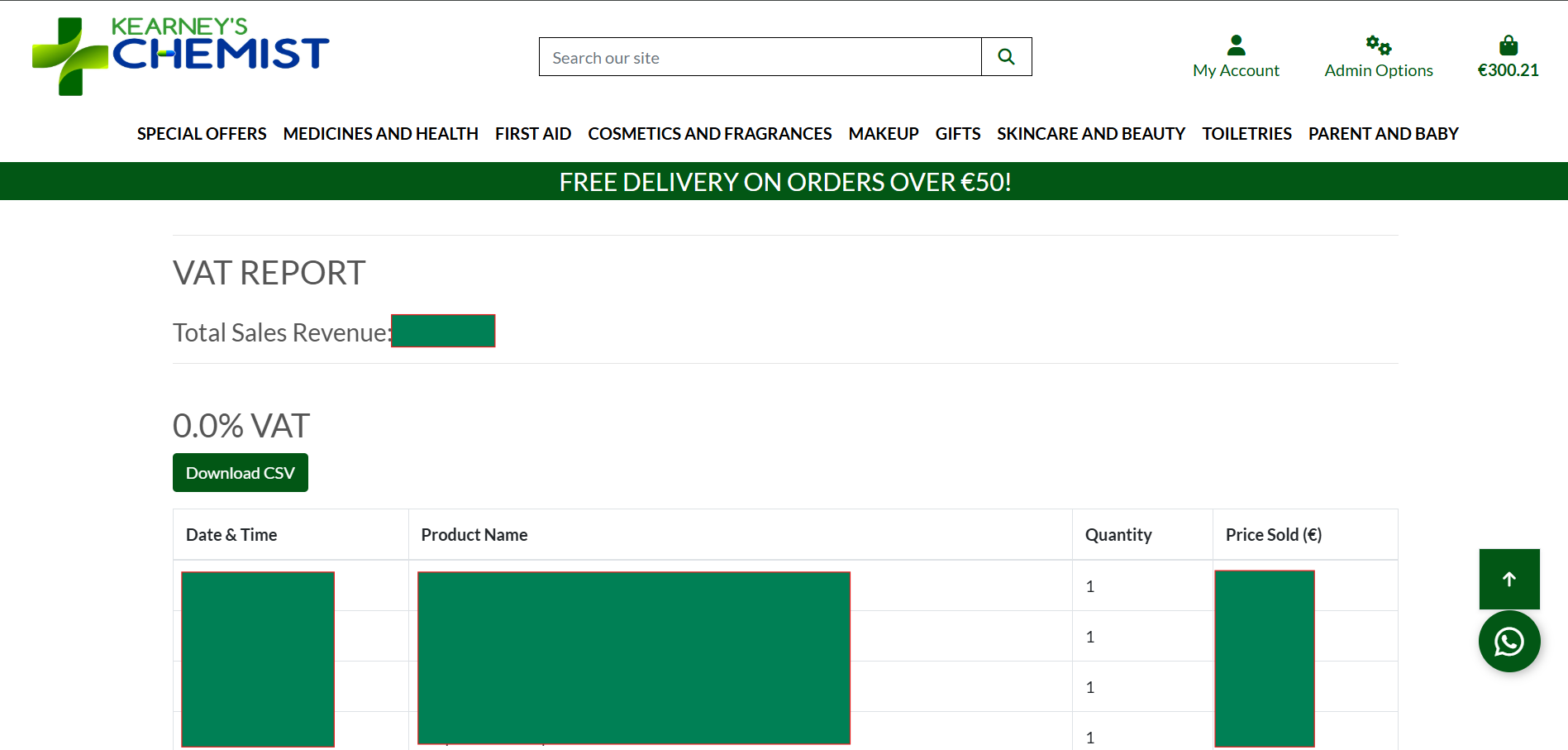Open the Admin Options gears icon

click(x=1377, y=45)
